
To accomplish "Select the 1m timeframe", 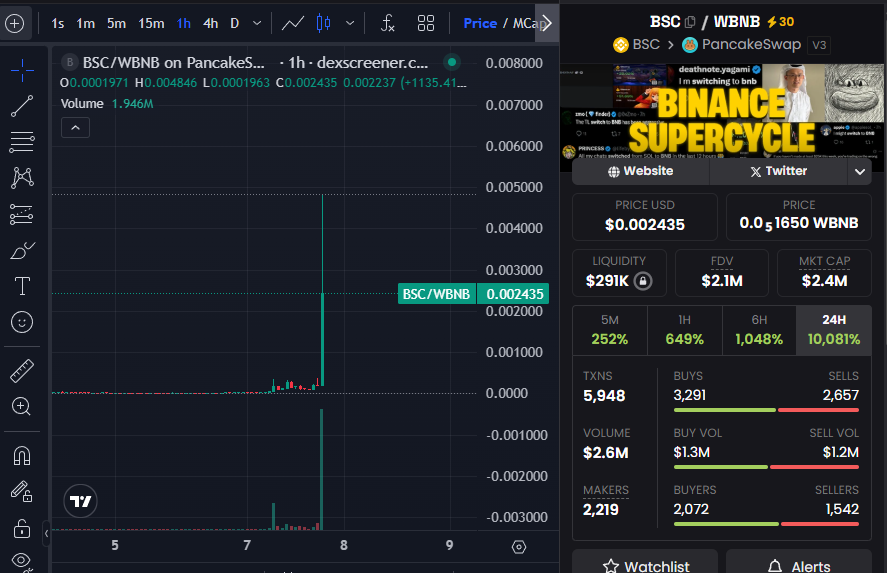I will point(85,23).
